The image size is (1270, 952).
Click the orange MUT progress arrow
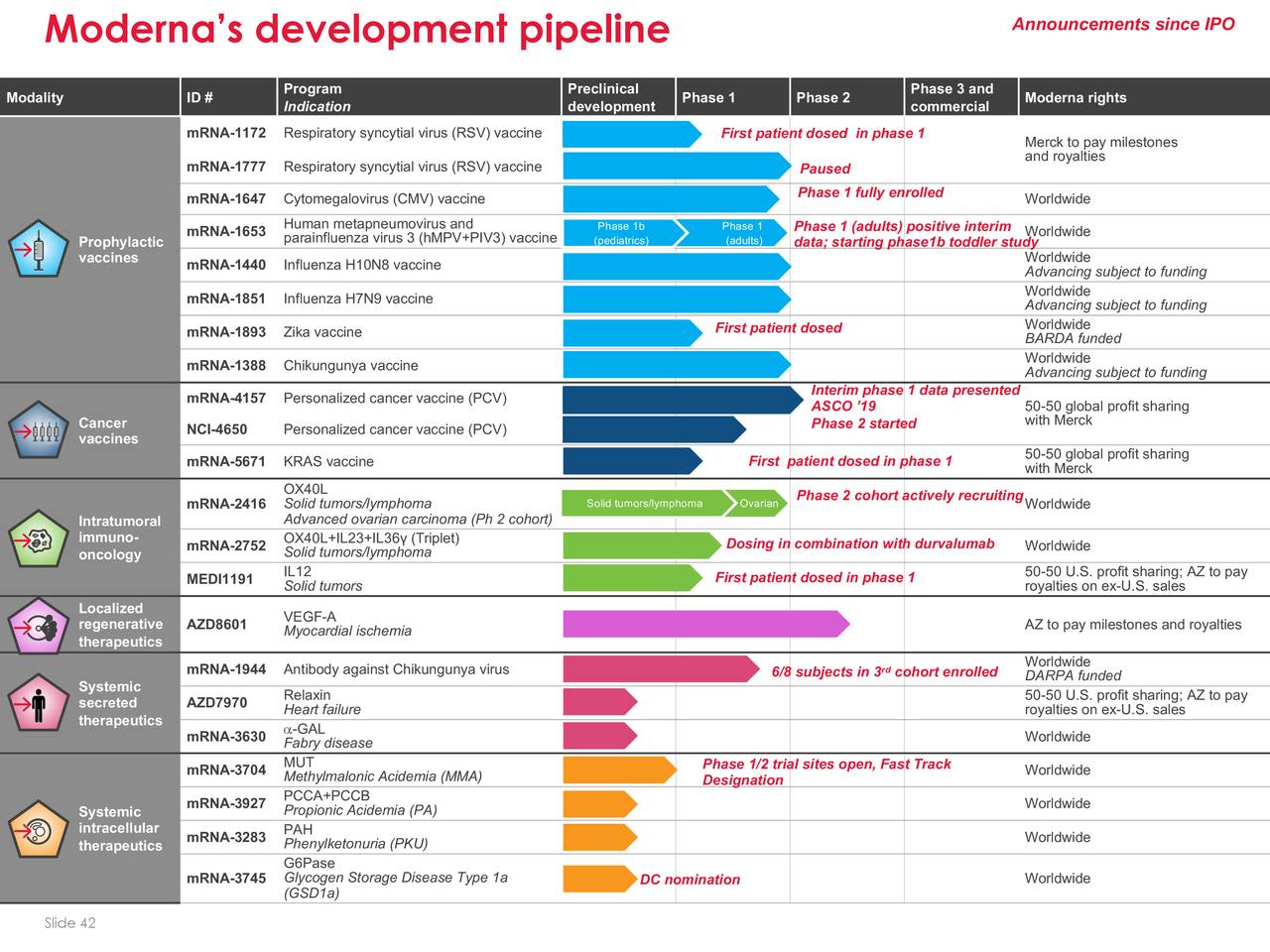(x=620, y=770)
